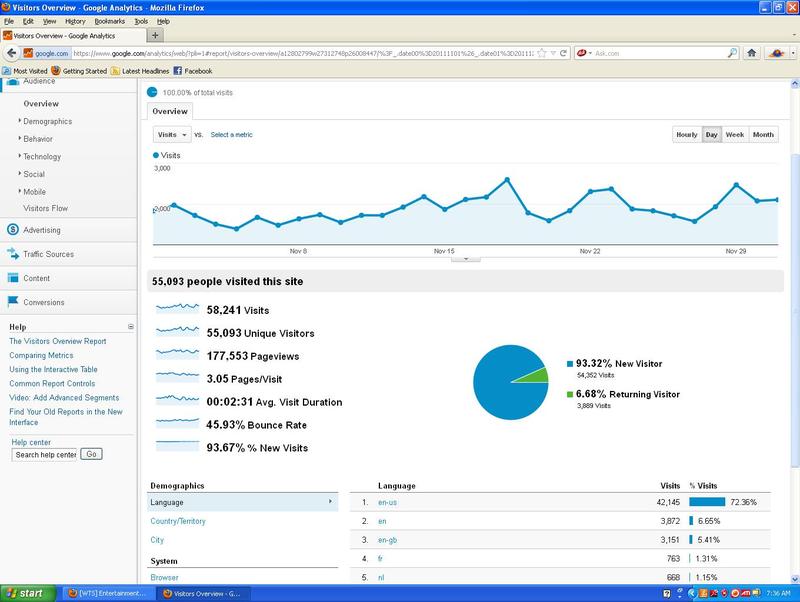Image resolution: width=800 pixels, height=602 pixels.
Task: Switch to WTS Entertainment taskbar window
Action: click(x=107, y=593)
